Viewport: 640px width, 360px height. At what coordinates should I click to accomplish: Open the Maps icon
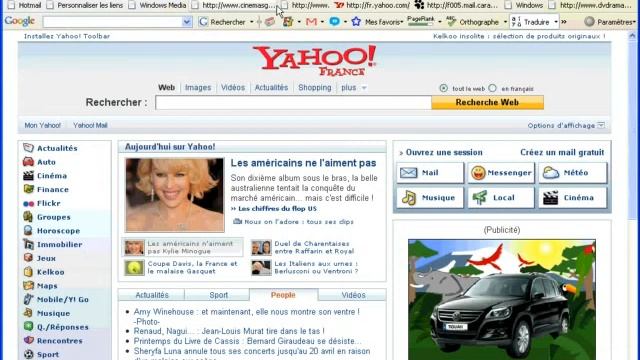pos(28,286)
